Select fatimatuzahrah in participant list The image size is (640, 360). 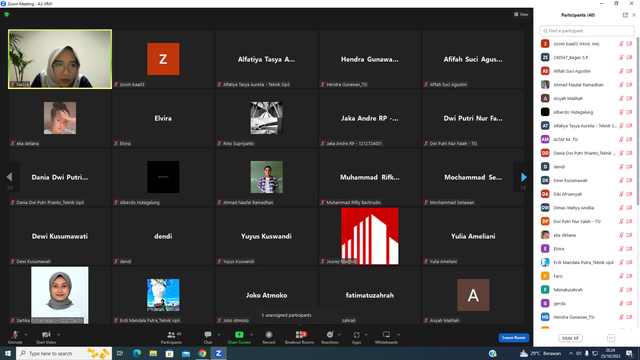pos(587,290)
